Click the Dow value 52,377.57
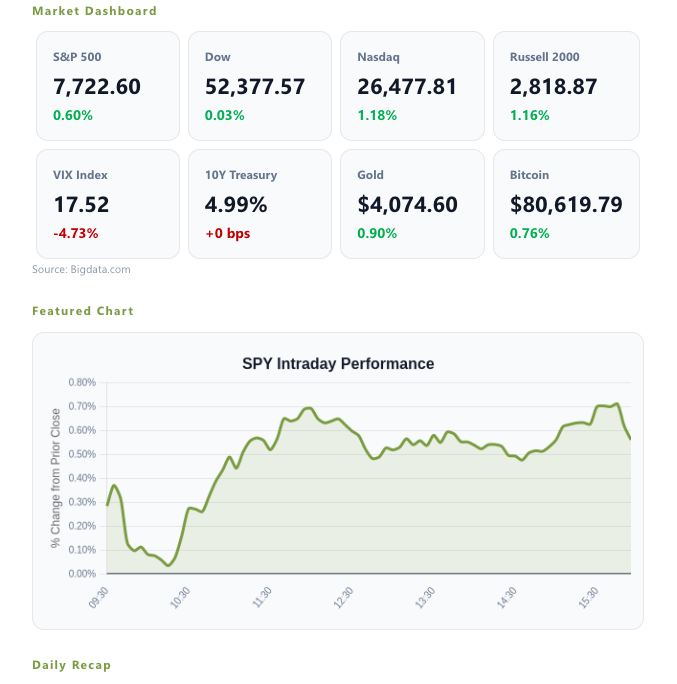The image size is (677, 684). (x=255, y=87)
